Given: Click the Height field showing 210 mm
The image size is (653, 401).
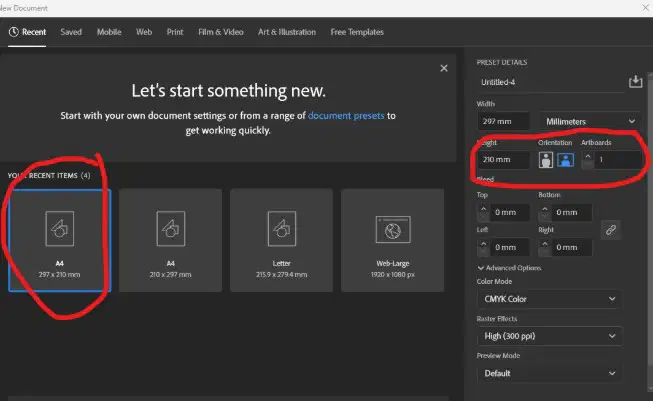Looking at the screenshot, I should [x=503, y=159].
